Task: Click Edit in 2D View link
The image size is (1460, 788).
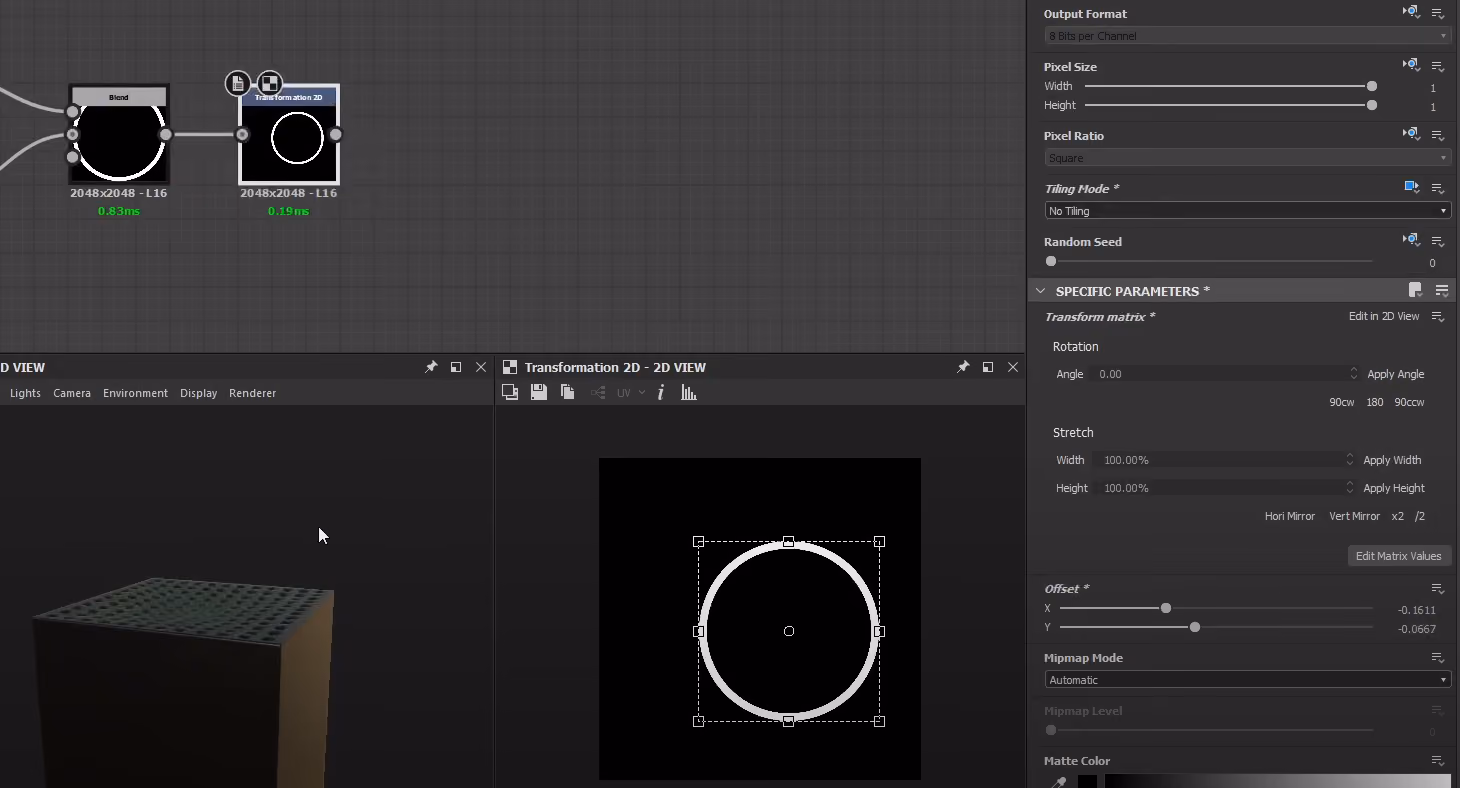Action: coord(1384,317)
